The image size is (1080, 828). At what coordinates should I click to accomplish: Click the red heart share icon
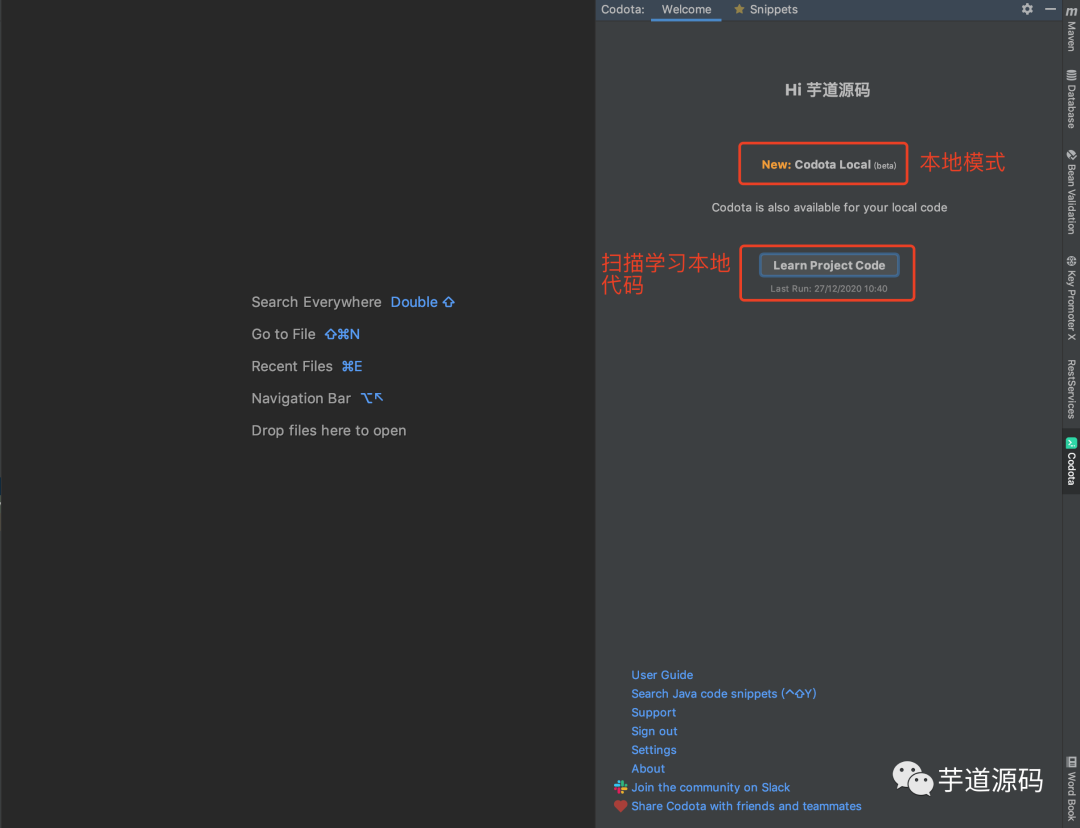[620, 806]
